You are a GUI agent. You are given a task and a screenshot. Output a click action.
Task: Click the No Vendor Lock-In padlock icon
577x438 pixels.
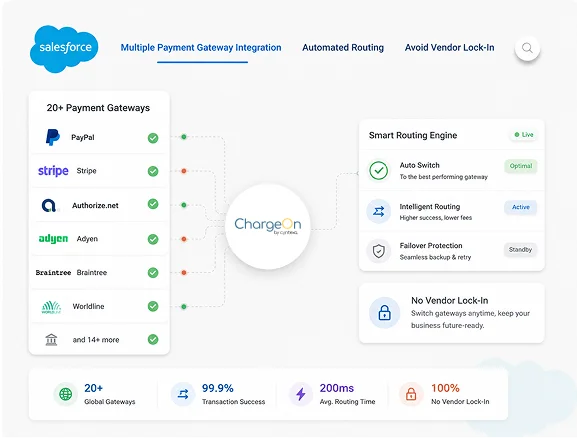pyautogui.click(x=385, y=313)
